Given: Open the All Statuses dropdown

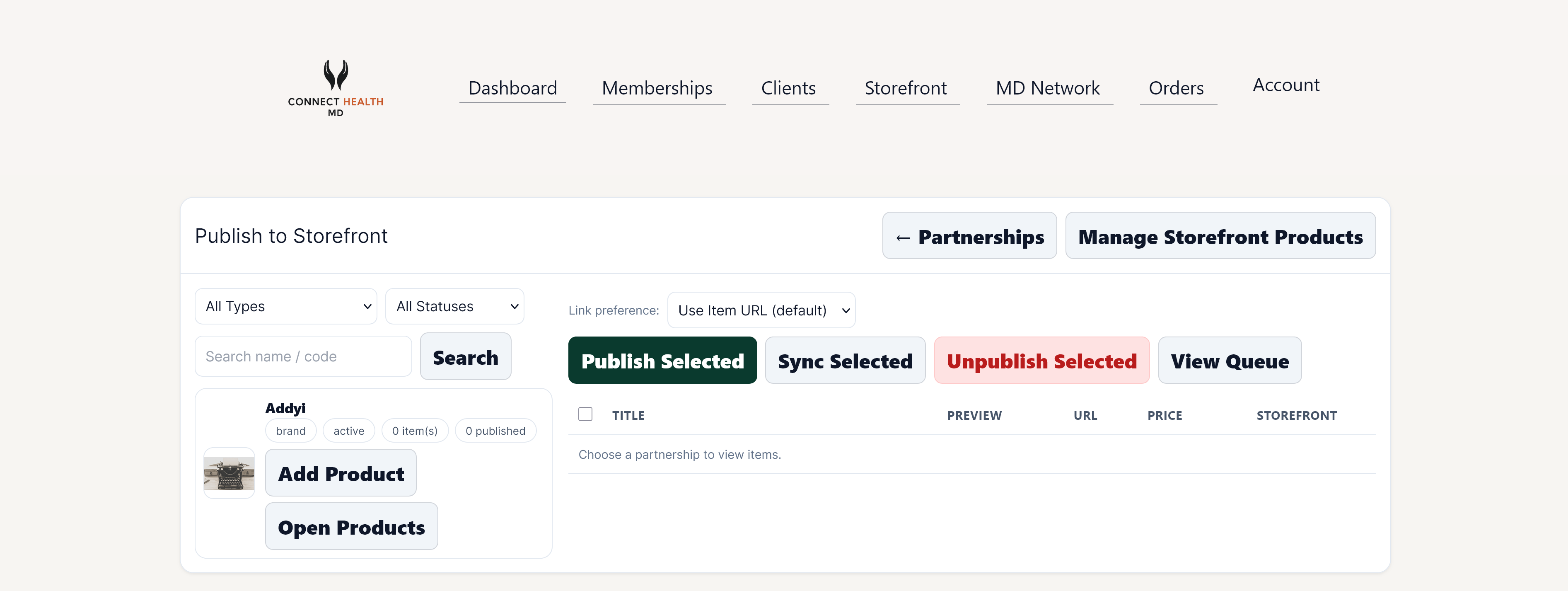Looking at the screenshot, I should [x=454, y=306].
